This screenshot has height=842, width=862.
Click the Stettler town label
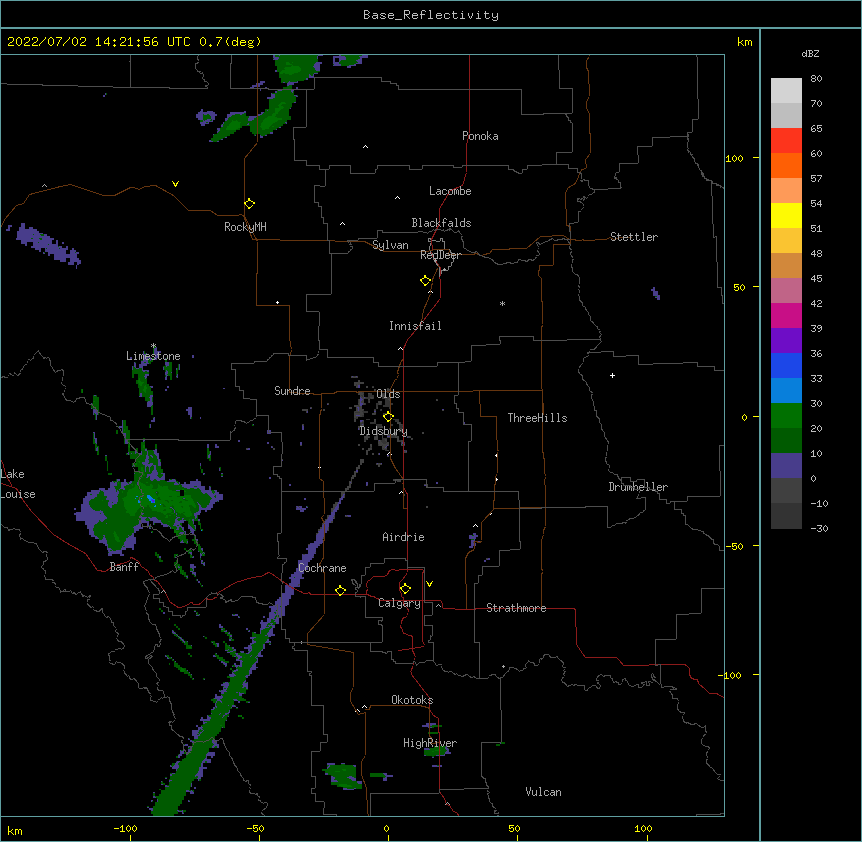click(634, 237)
